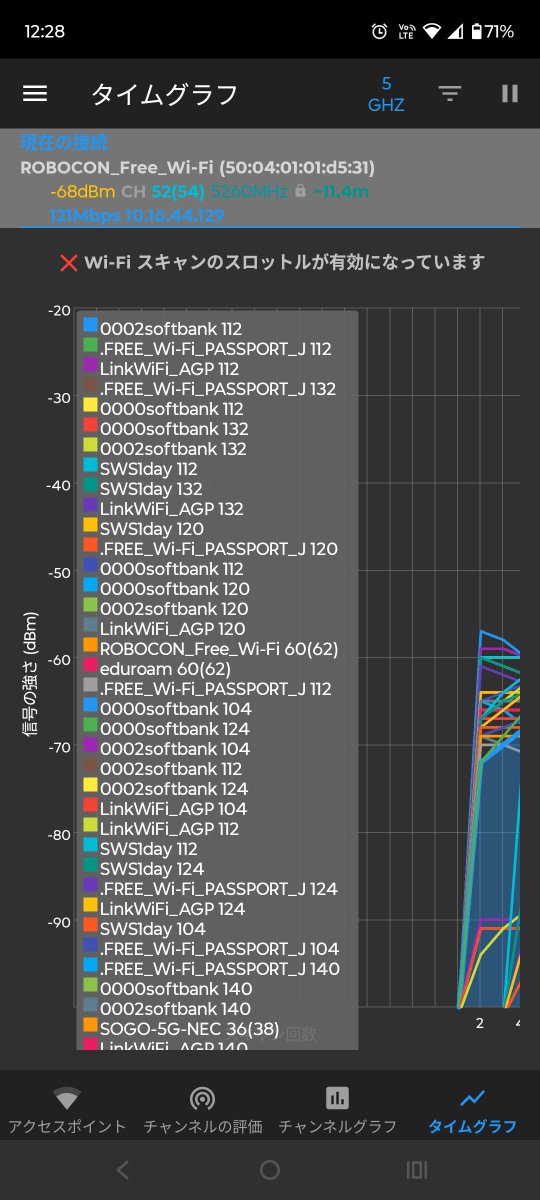This screenshot has height=1200, width=540.
Task: Select legend entry 0002softbank 120
Action: (167, 608)
